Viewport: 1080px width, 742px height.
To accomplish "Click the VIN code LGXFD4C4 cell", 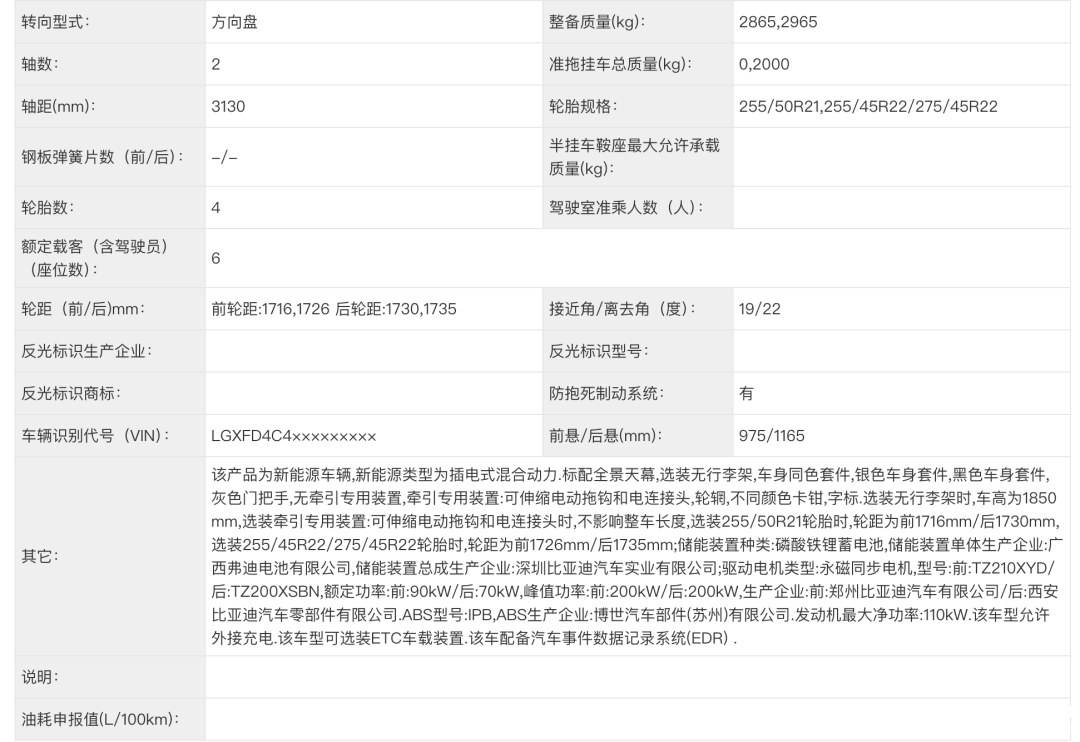I will click(374, 435).
